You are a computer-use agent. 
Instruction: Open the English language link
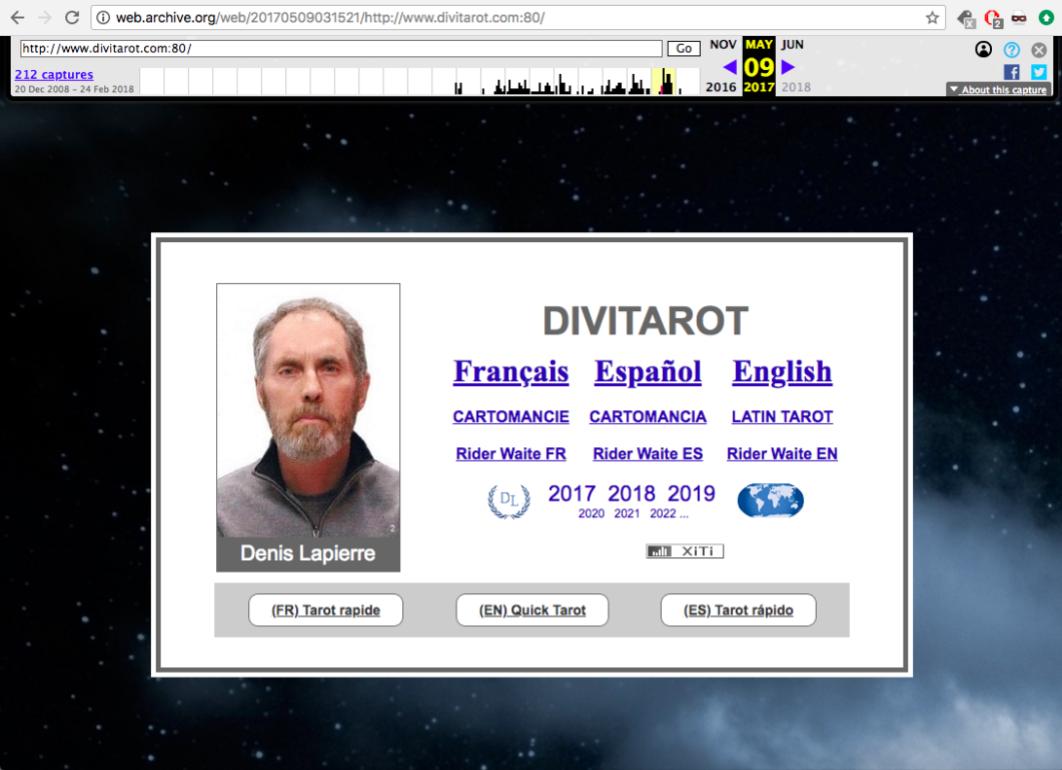tap(782, 372)
